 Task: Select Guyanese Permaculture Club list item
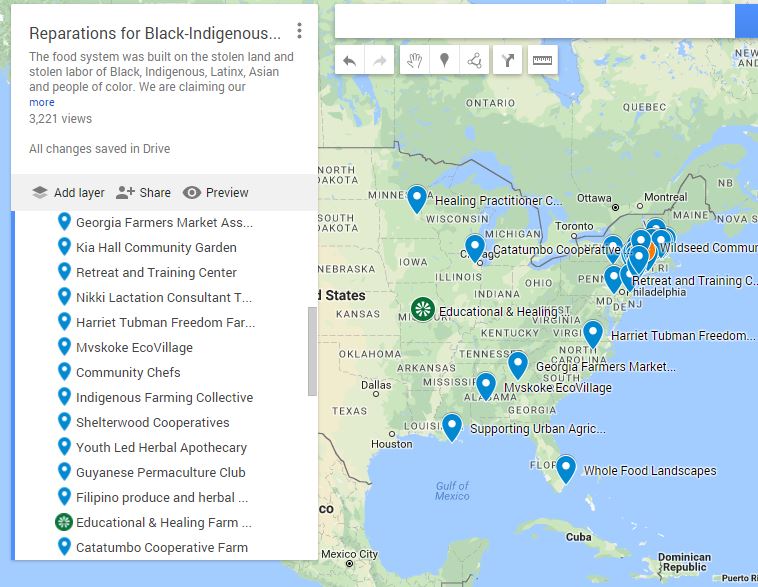click(160, 472)
